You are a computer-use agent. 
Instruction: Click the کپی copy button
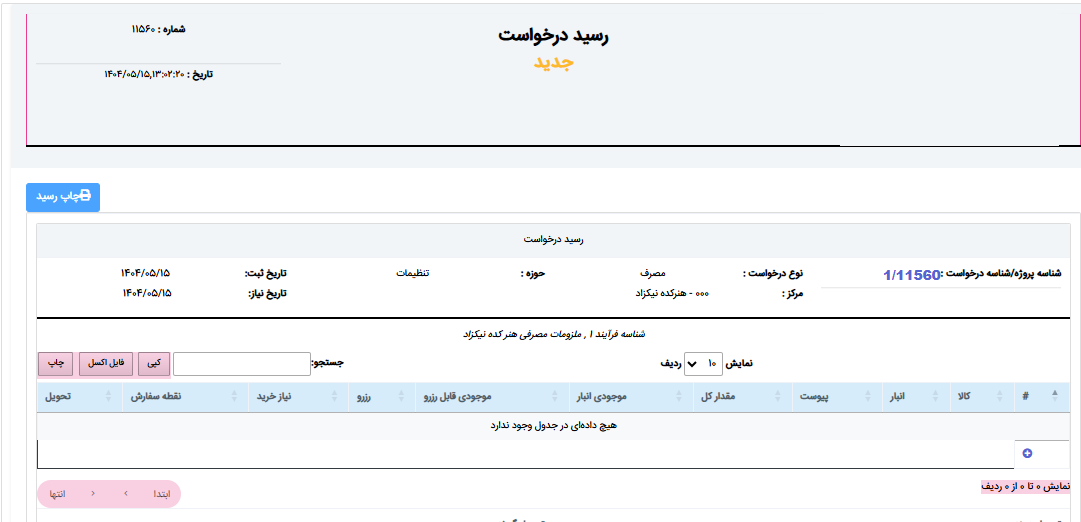pyautogui.click(x=153, y=364)
